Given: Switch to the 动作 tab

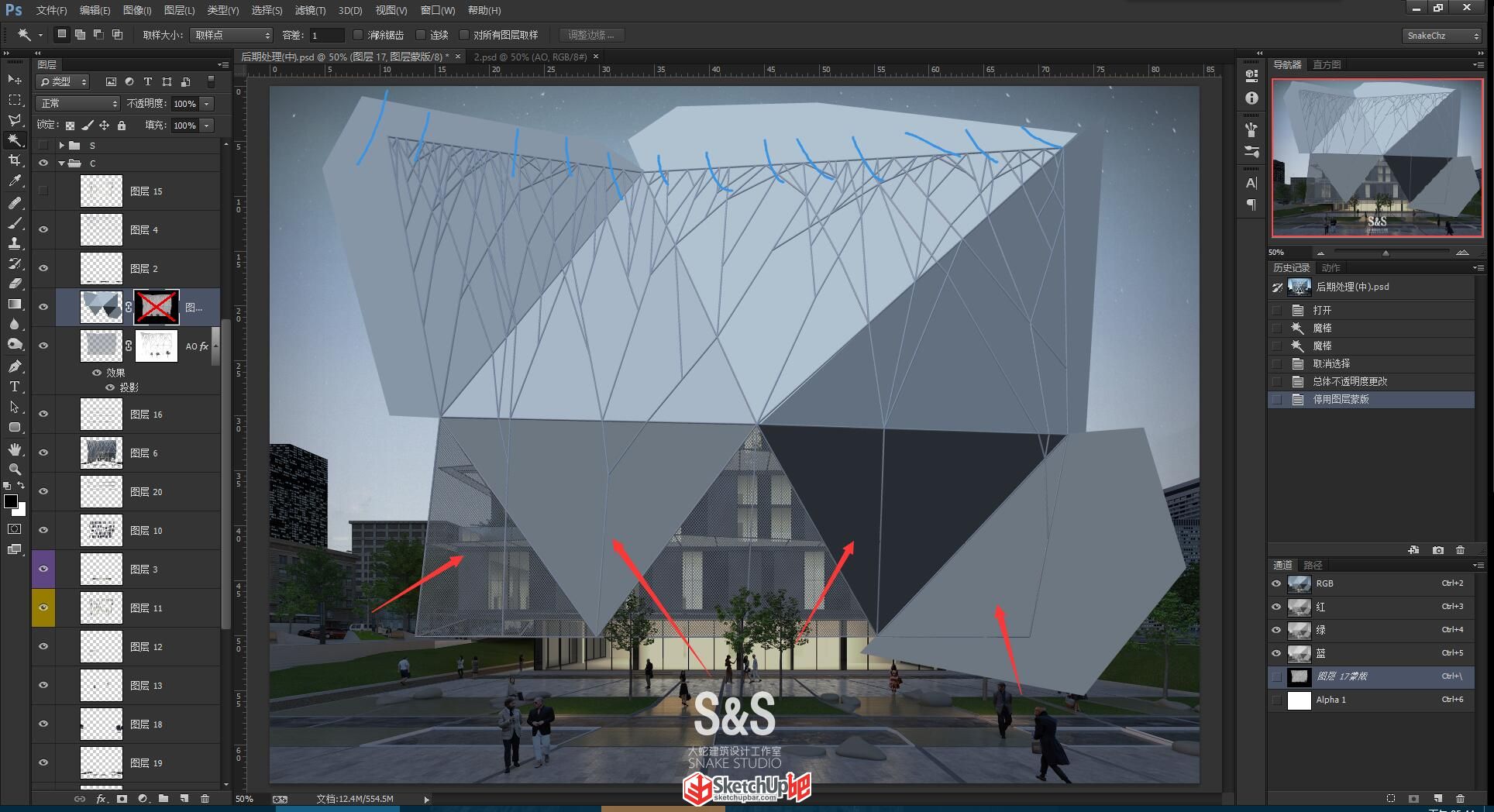Looking at the screenshot, I should point(1330,267).
